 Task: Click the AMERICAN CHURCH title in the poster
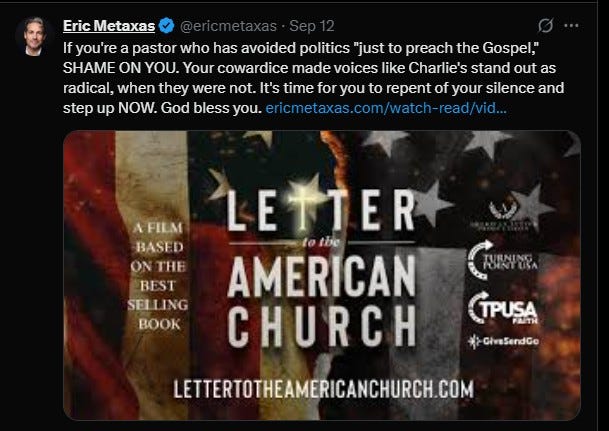click(322, 301)
